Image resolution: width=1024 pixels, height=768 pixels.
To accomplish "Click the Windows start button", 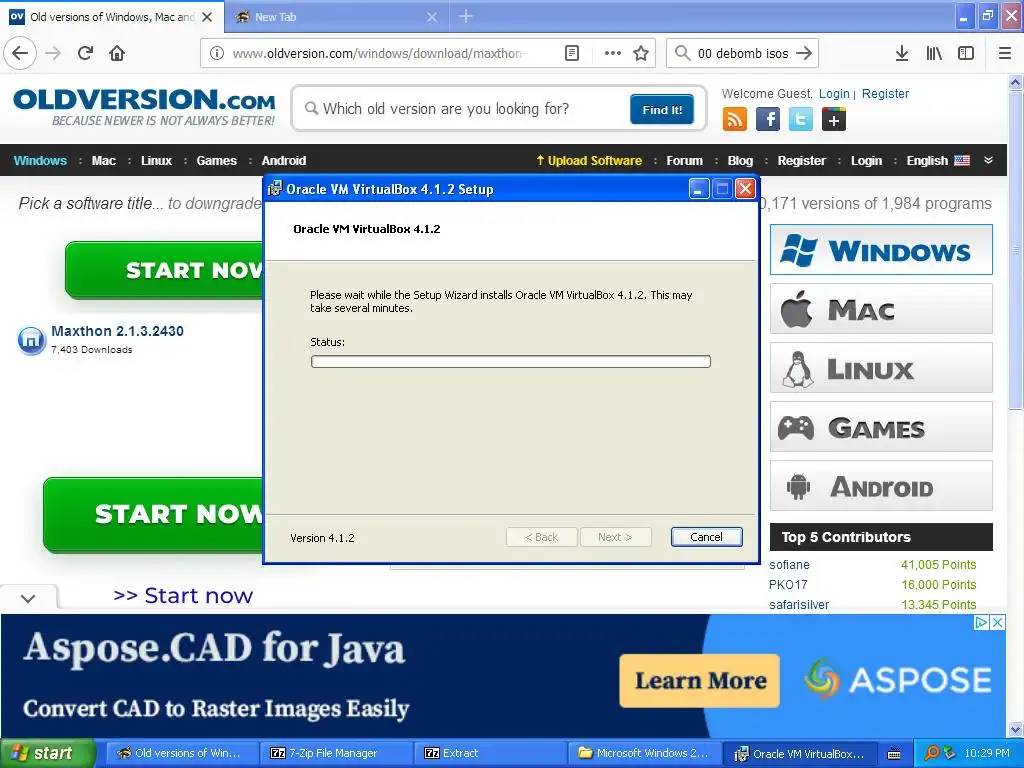I will pos(46,753).
